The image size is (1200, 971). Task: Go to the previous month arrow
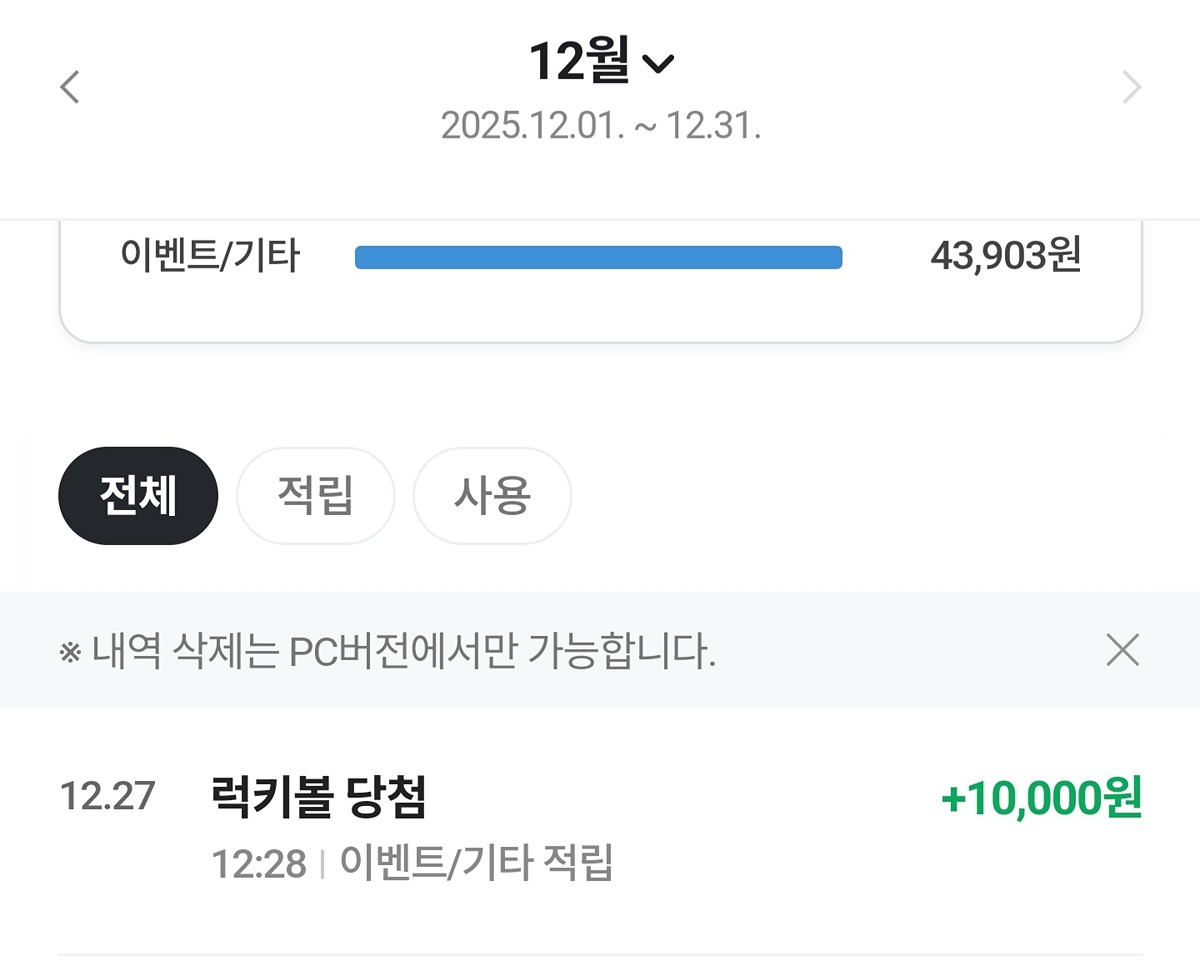point(69,88)
